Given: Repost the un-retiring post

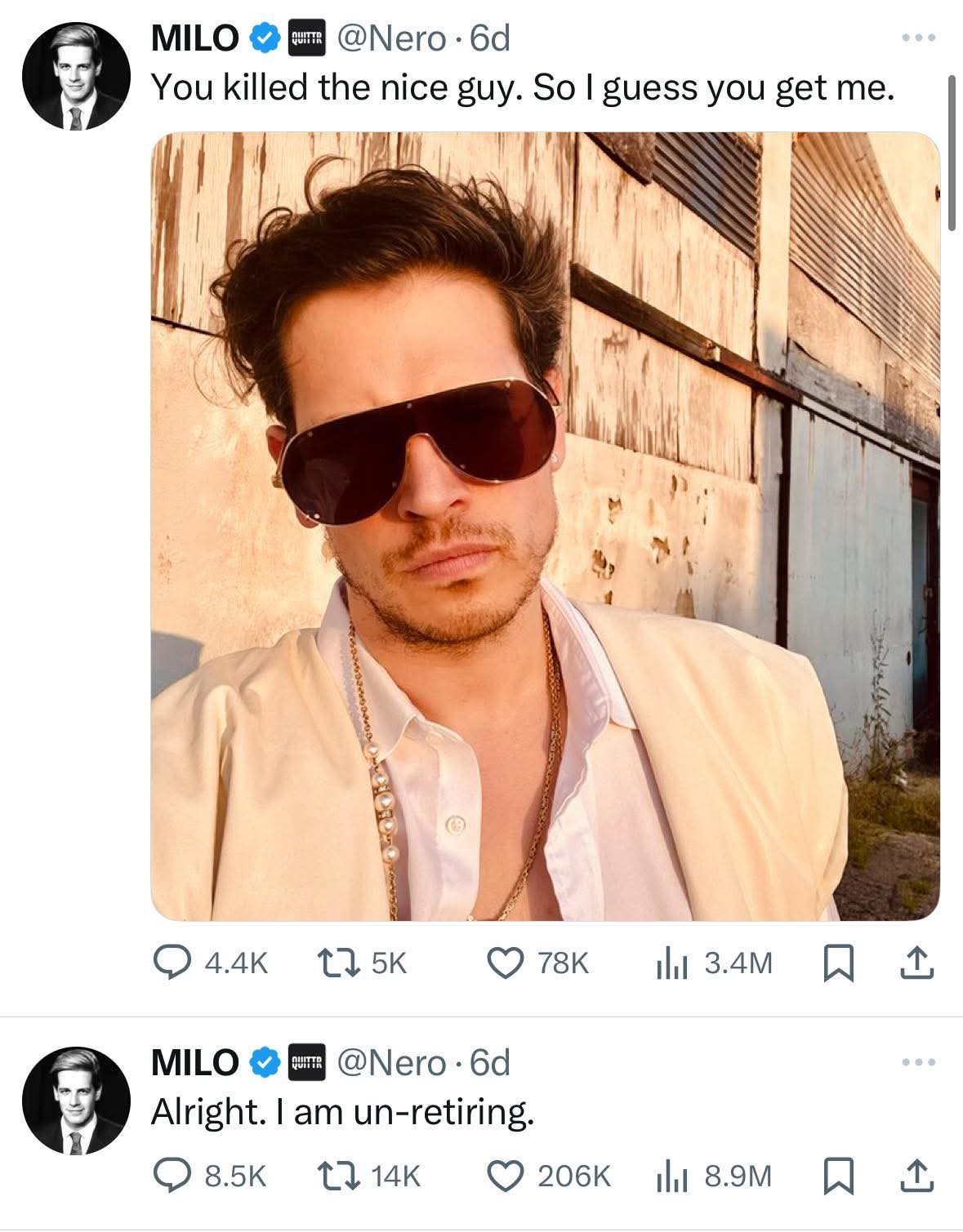Looking at the screenshot, I should [x=368, y=1176].
